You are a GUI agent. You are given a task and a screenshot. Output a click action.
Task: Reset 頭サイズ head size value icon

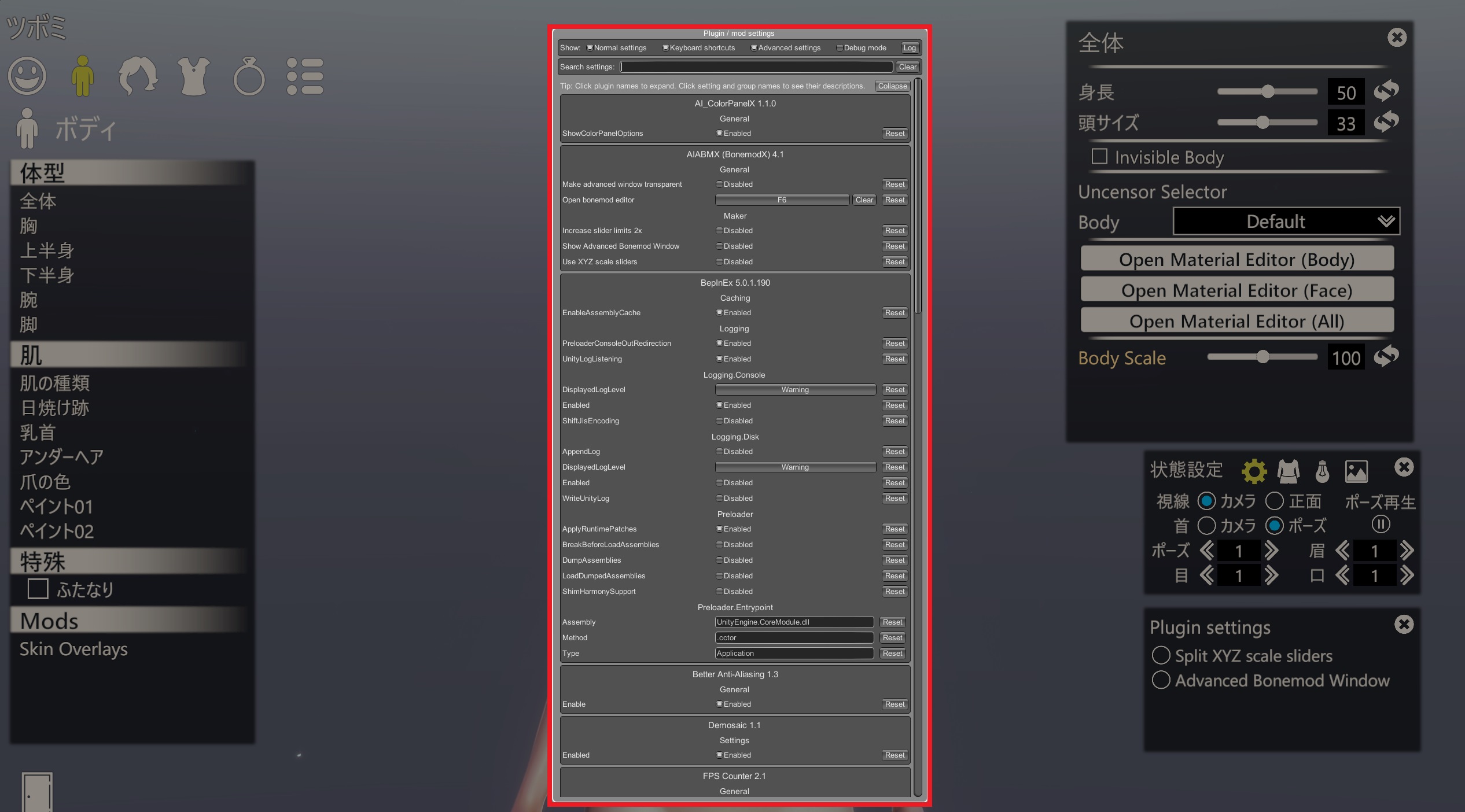(1386, 121)
